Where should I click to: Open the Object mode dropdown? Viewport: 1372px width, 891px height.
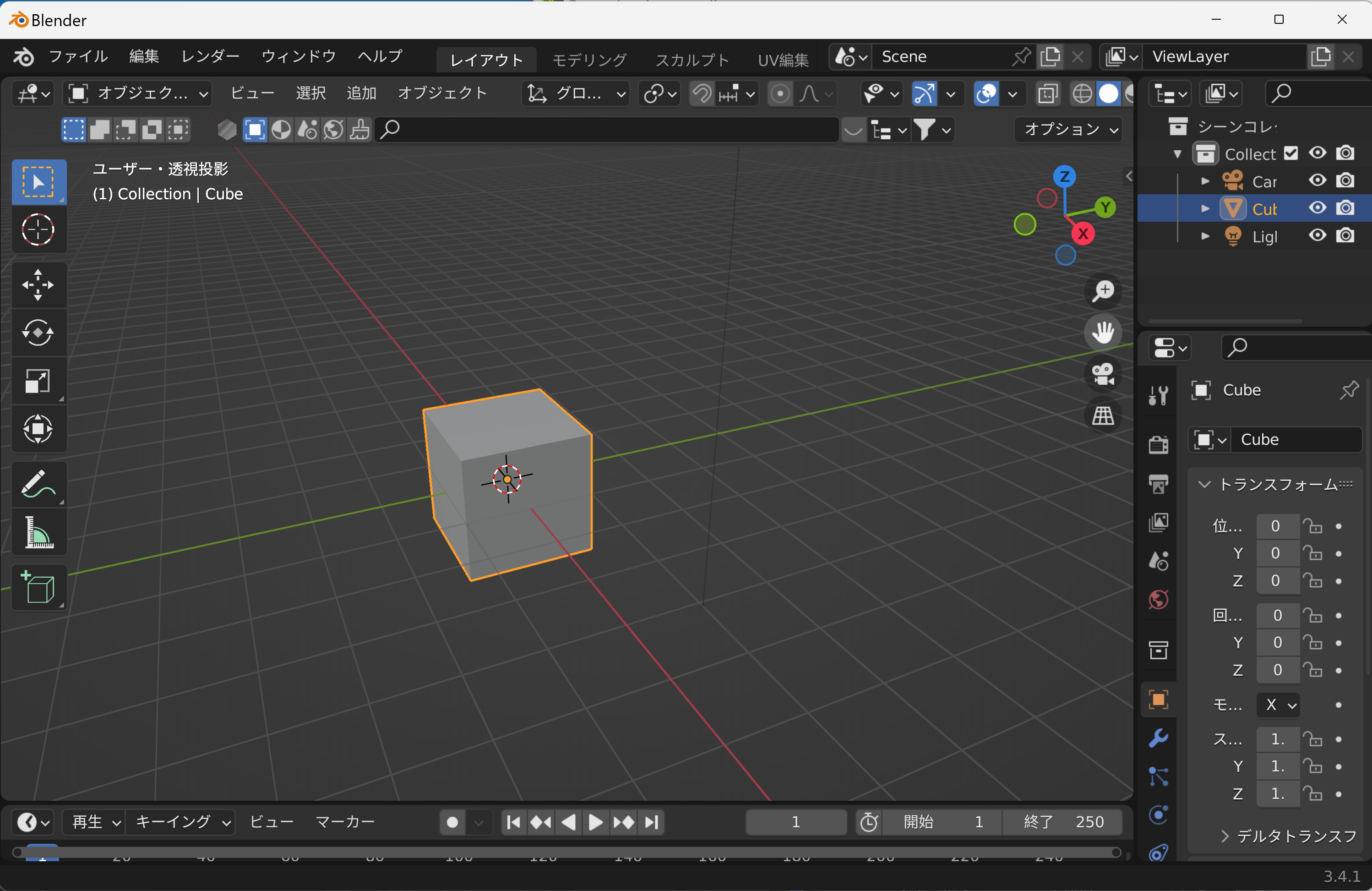coord(138,93)
